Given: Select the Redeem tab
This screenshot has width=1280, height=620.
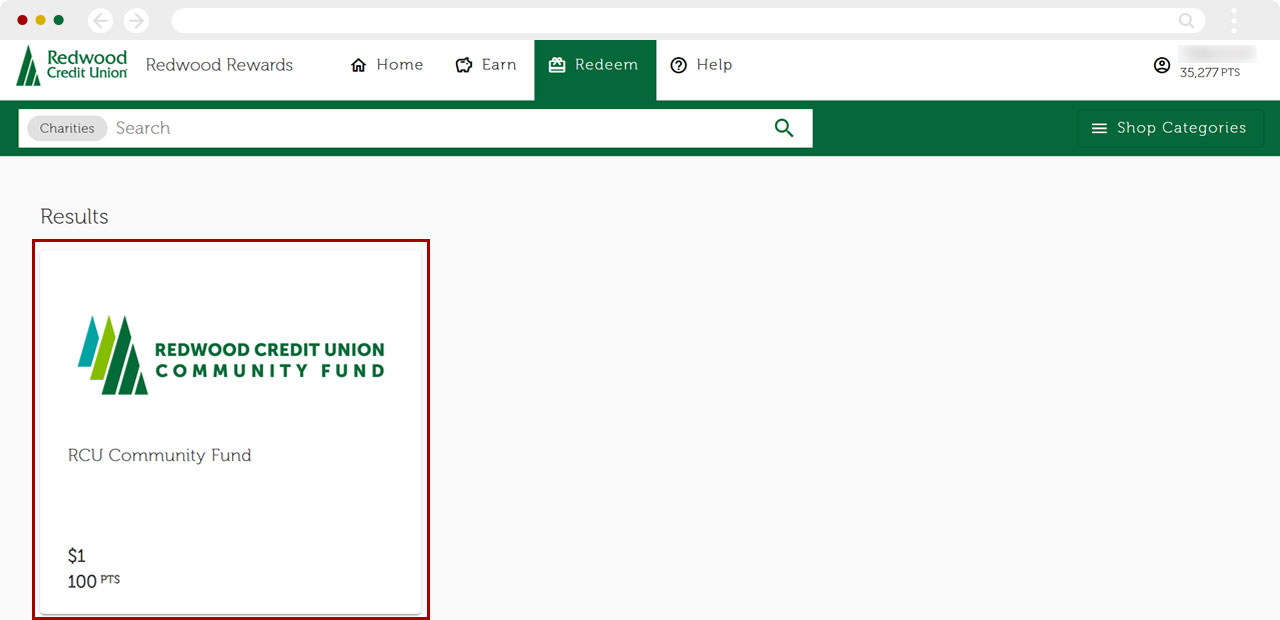Looking at the screenshot, I should (x=595, y=70).
